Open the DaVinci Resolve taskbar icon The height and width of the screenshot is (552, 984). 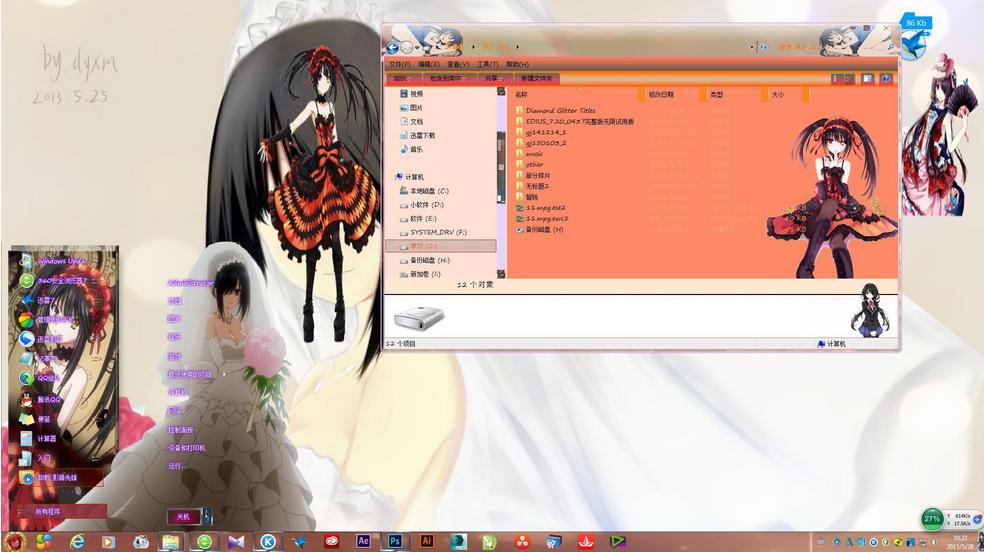point(522,541)
